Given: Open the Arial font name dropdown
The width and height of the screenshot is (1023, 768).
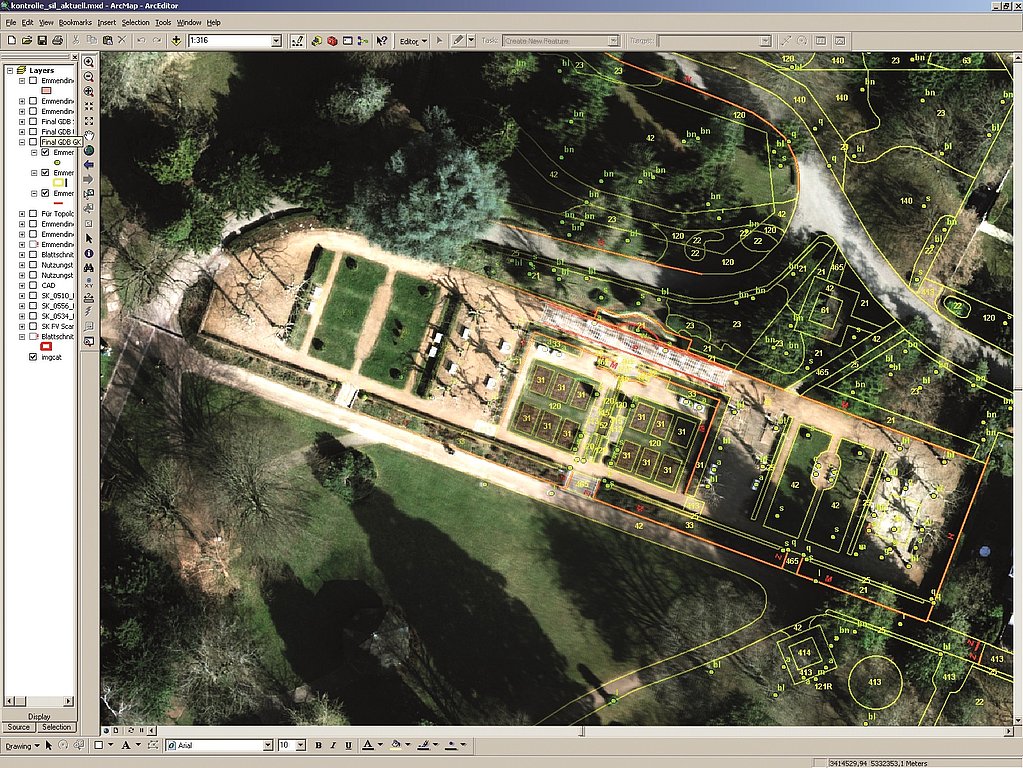Looking at the screenshot, I should coord(267,745).
